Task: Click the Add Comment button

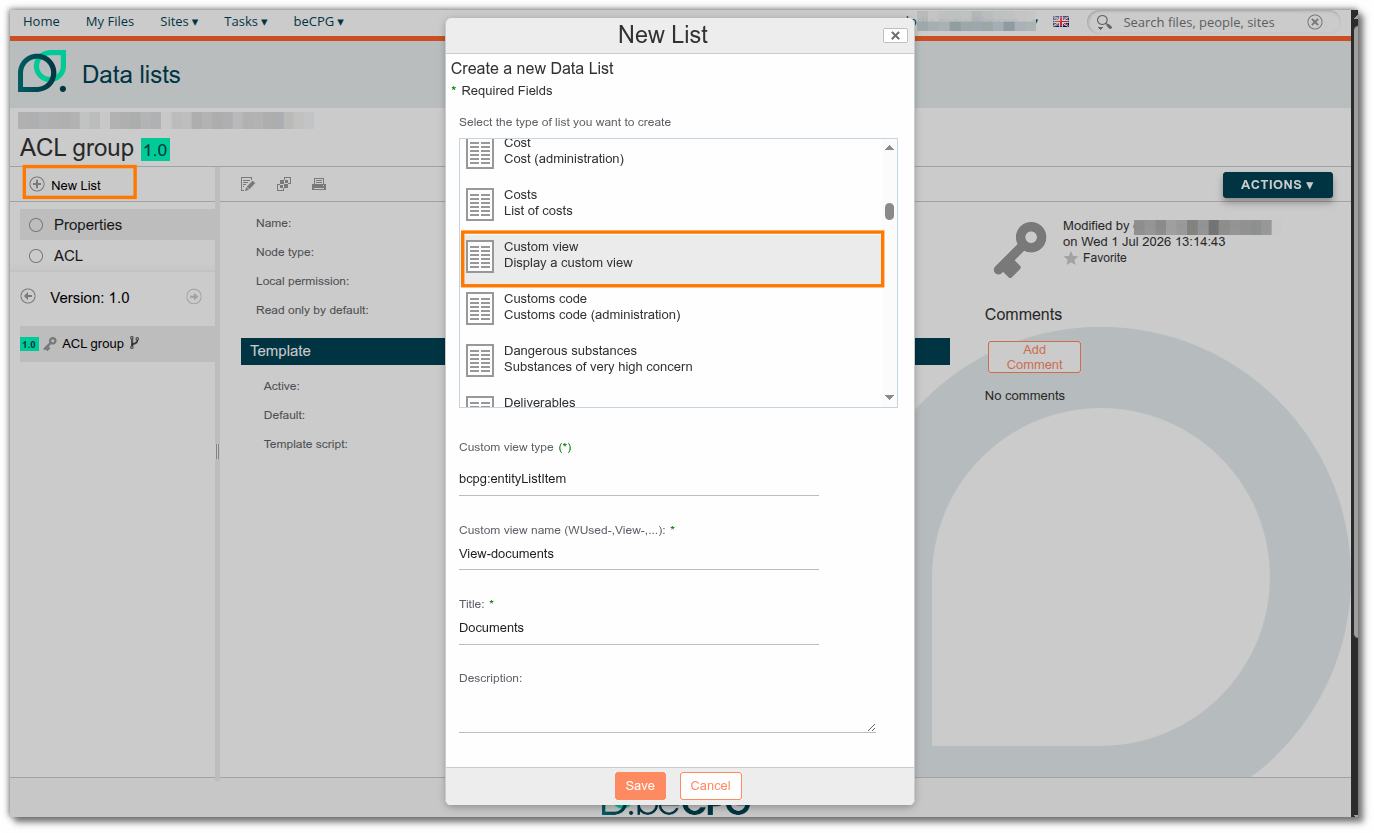Action: (x=1034, y=357)
